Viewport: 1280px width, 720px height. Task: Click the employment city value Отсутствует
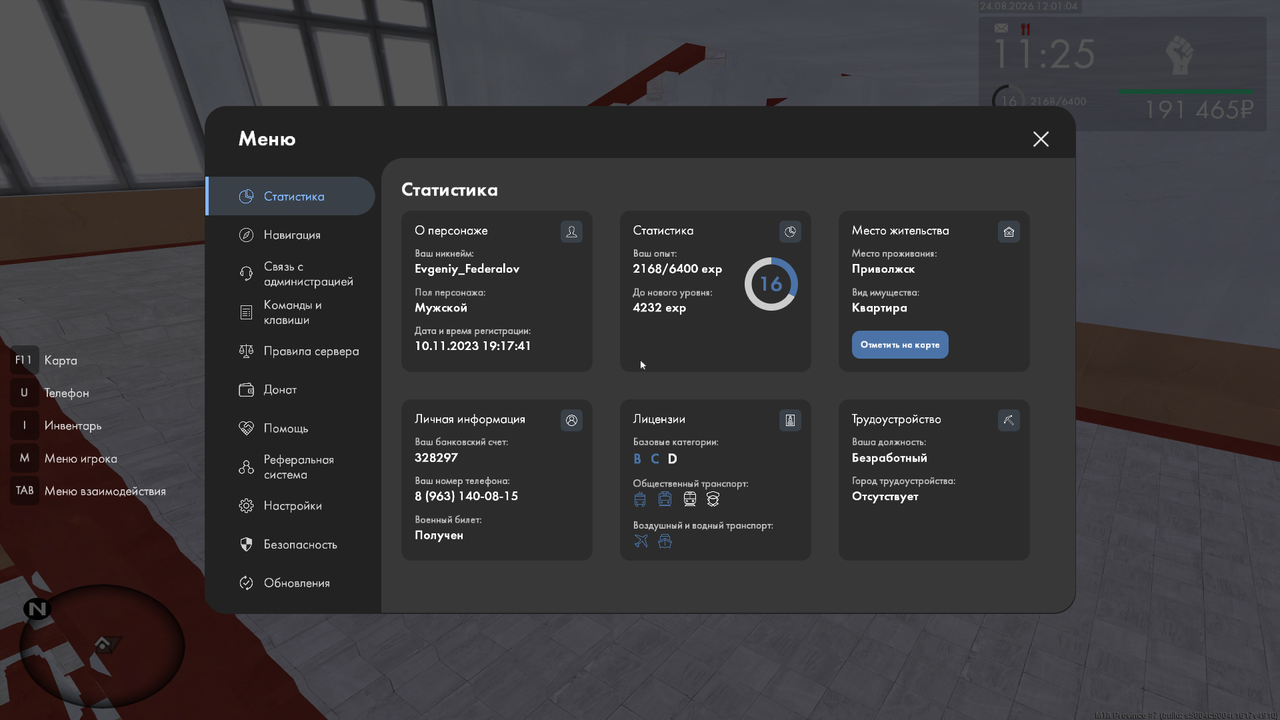click(885, 496)
